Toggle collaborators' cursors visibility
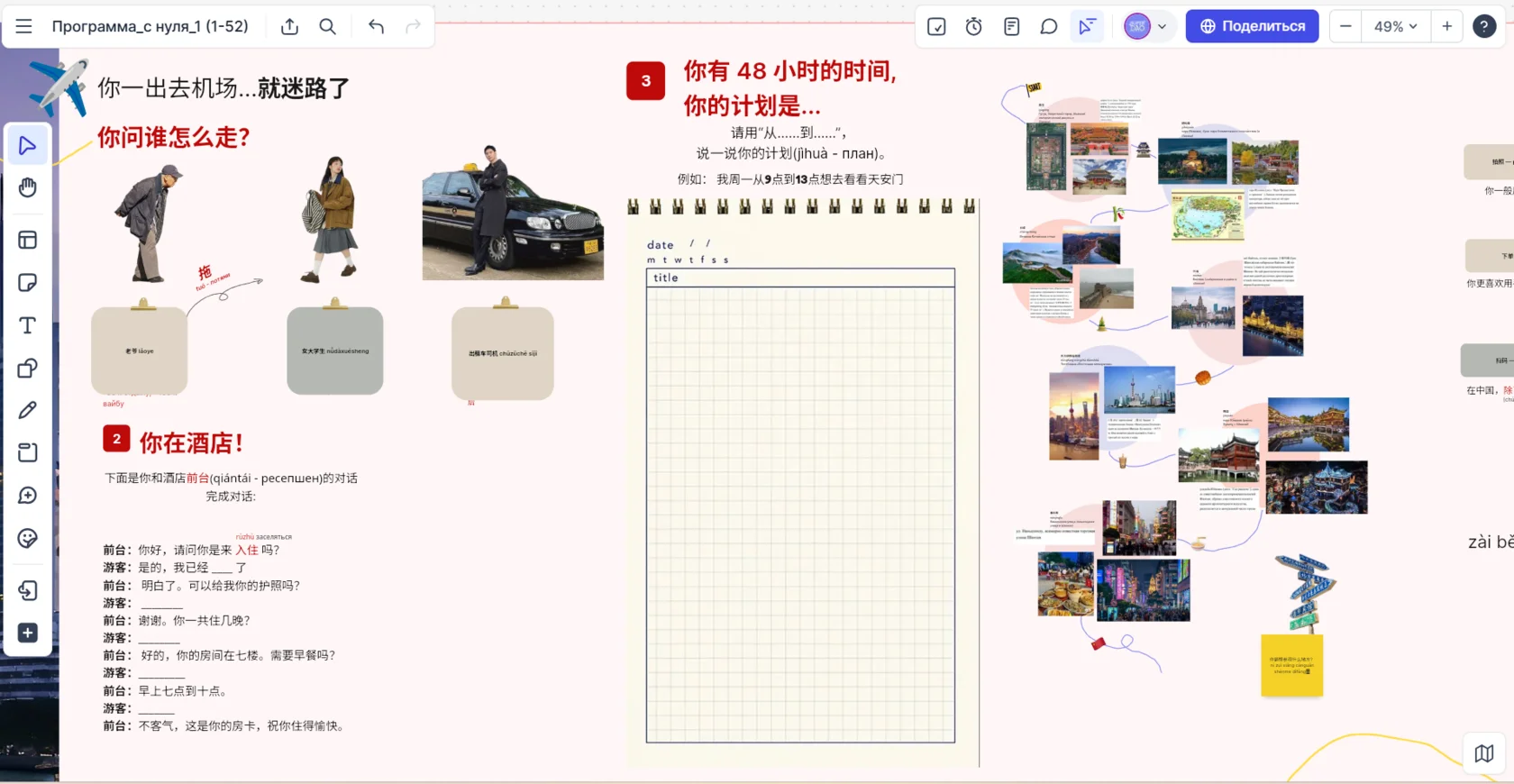Viewport: 1514px width, 784px height. [1087, 26]
